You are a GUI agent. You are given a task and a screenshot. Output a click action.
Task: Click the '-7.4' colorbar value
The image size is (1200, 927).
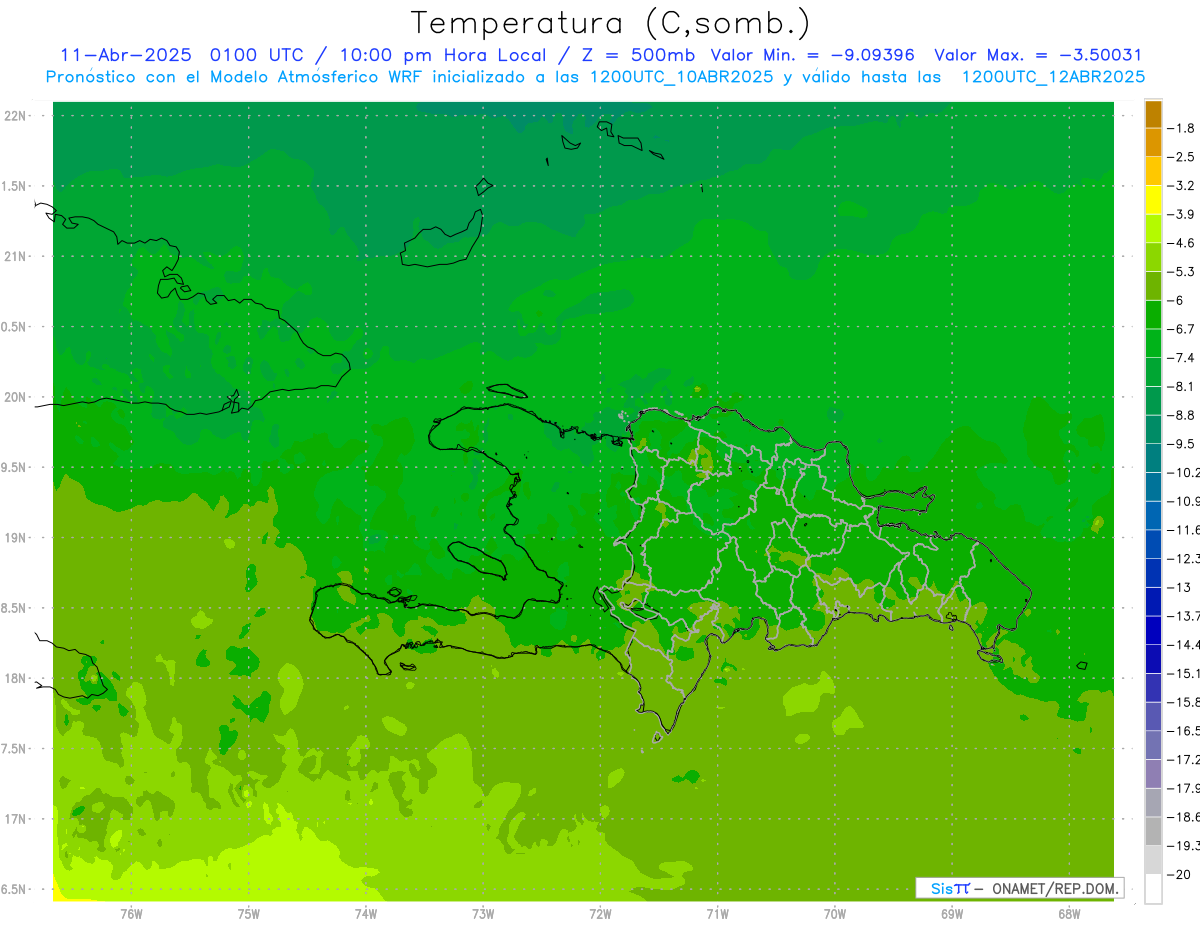click(1182, 357)
